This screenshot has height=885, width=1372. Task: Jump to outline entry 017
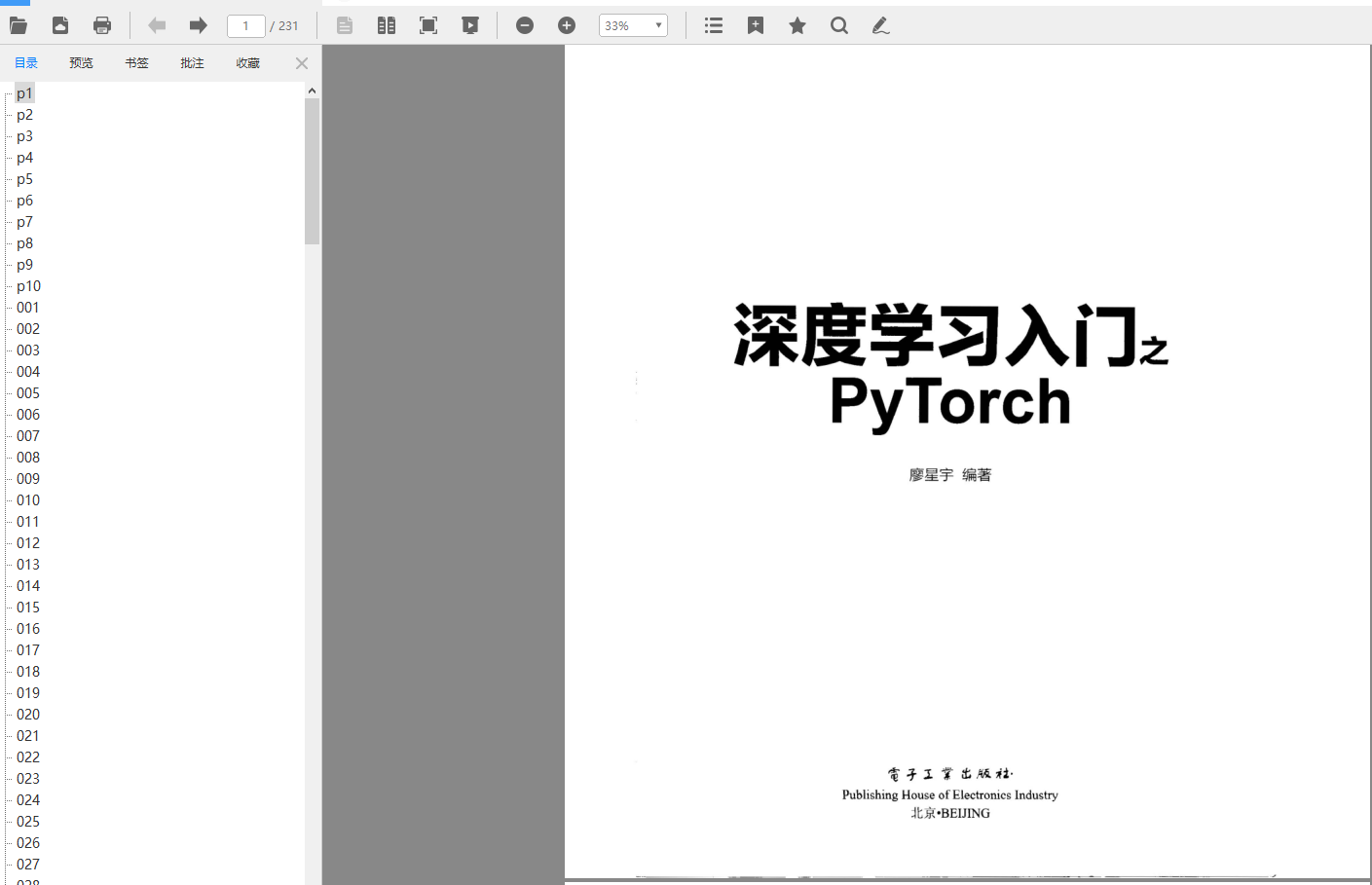pos(28,650)
